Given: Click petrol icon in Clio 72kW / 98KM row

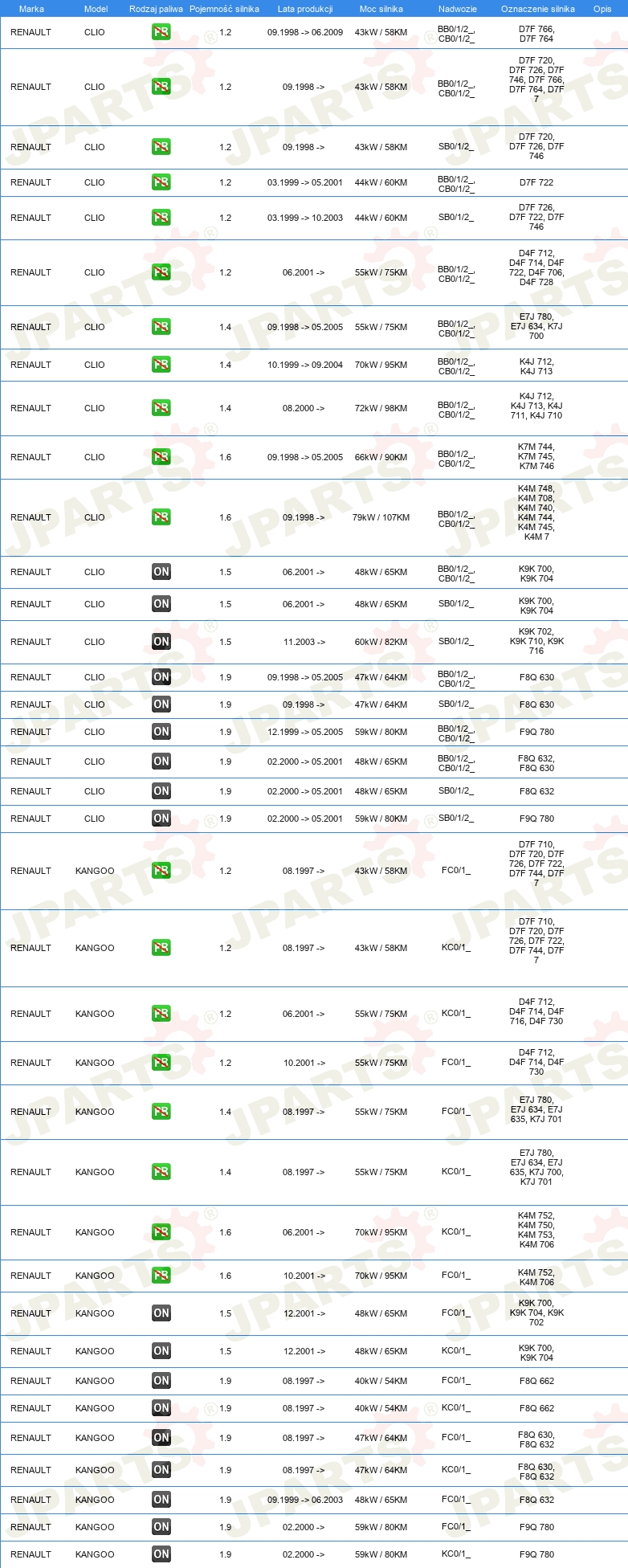Looking at the screenshot, I should pos(161,409).
